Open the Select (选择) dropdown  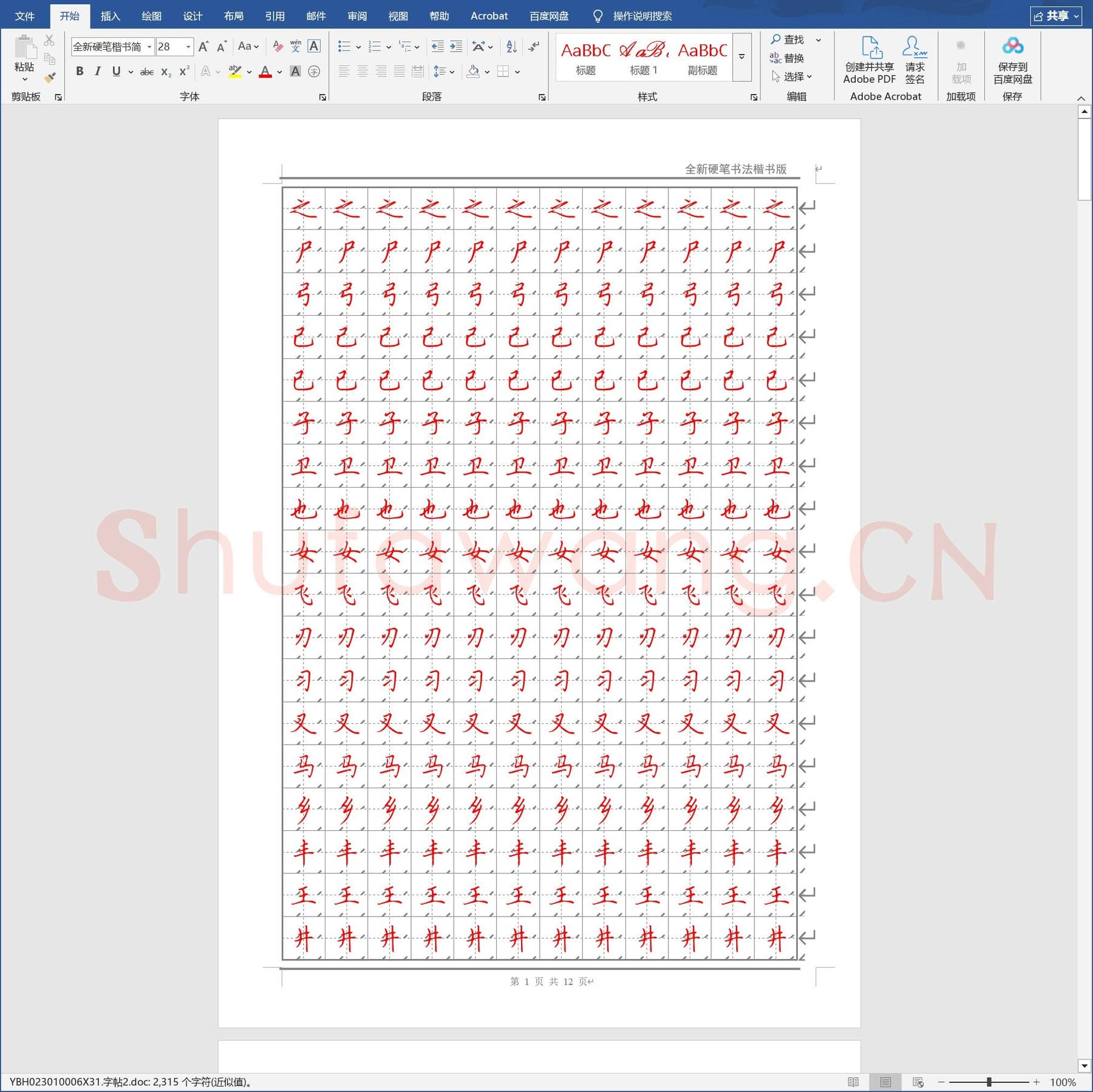pyautogui.click(x=792, y=77)
